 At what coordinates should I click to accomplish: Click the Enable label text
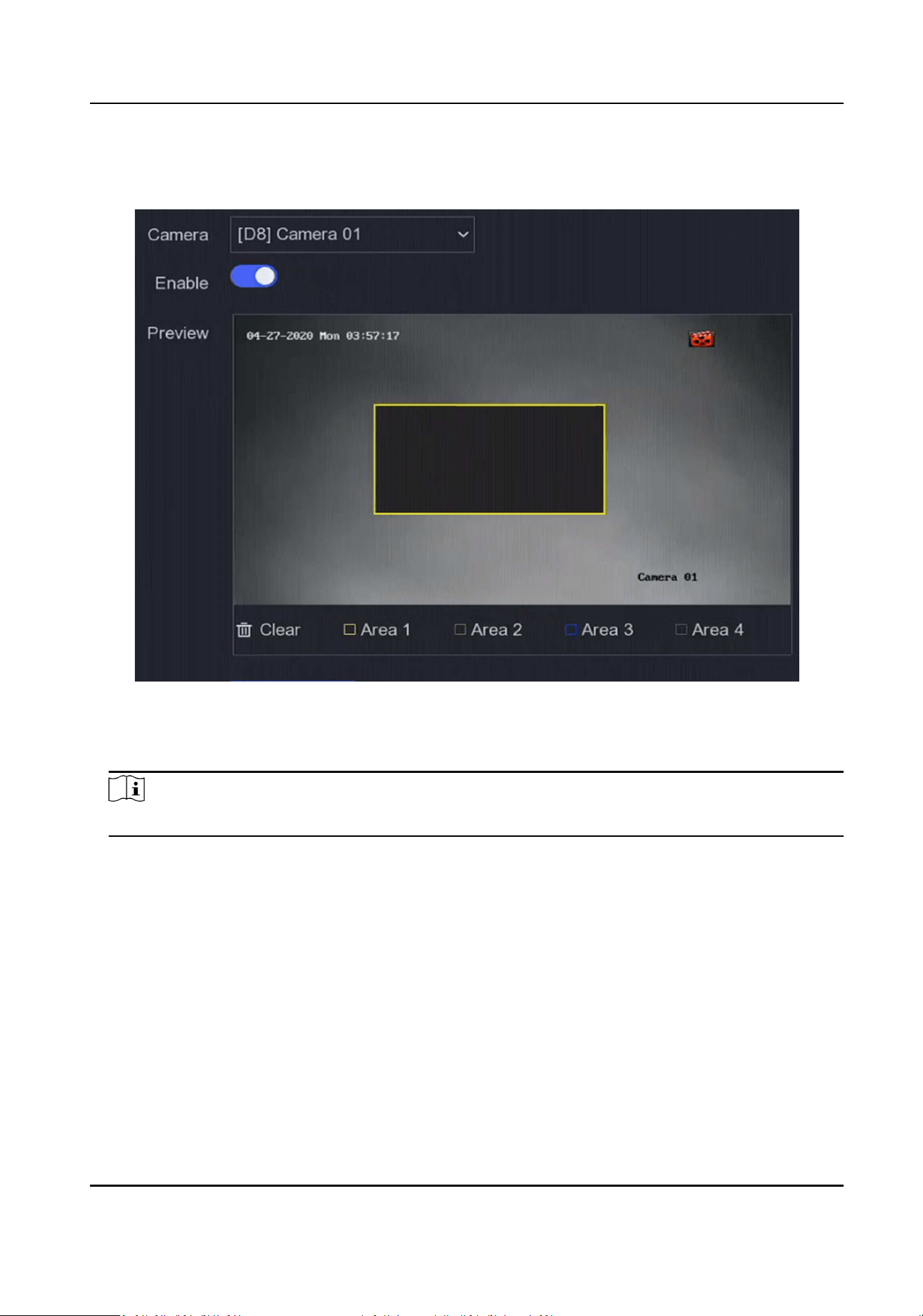[x=181, y=283]
